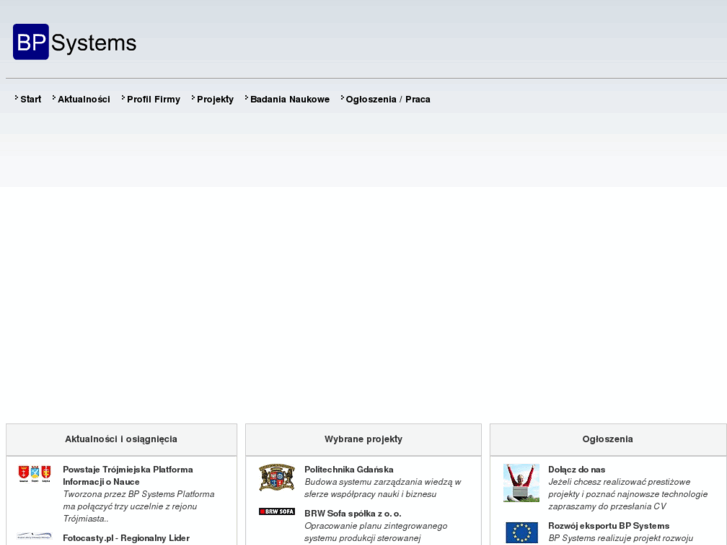Open the Start menu item

(31, 99)
